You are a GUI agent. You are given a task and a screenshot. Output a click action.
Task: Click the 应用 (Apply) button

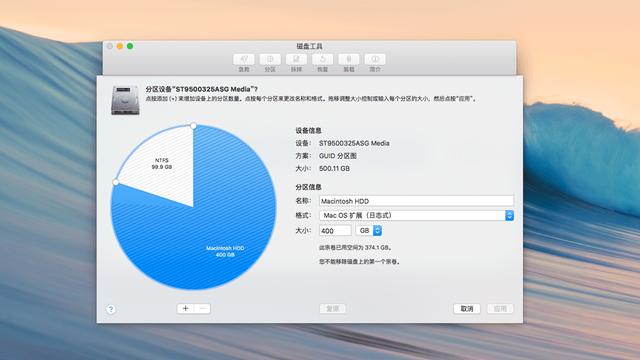pos(500,309)
